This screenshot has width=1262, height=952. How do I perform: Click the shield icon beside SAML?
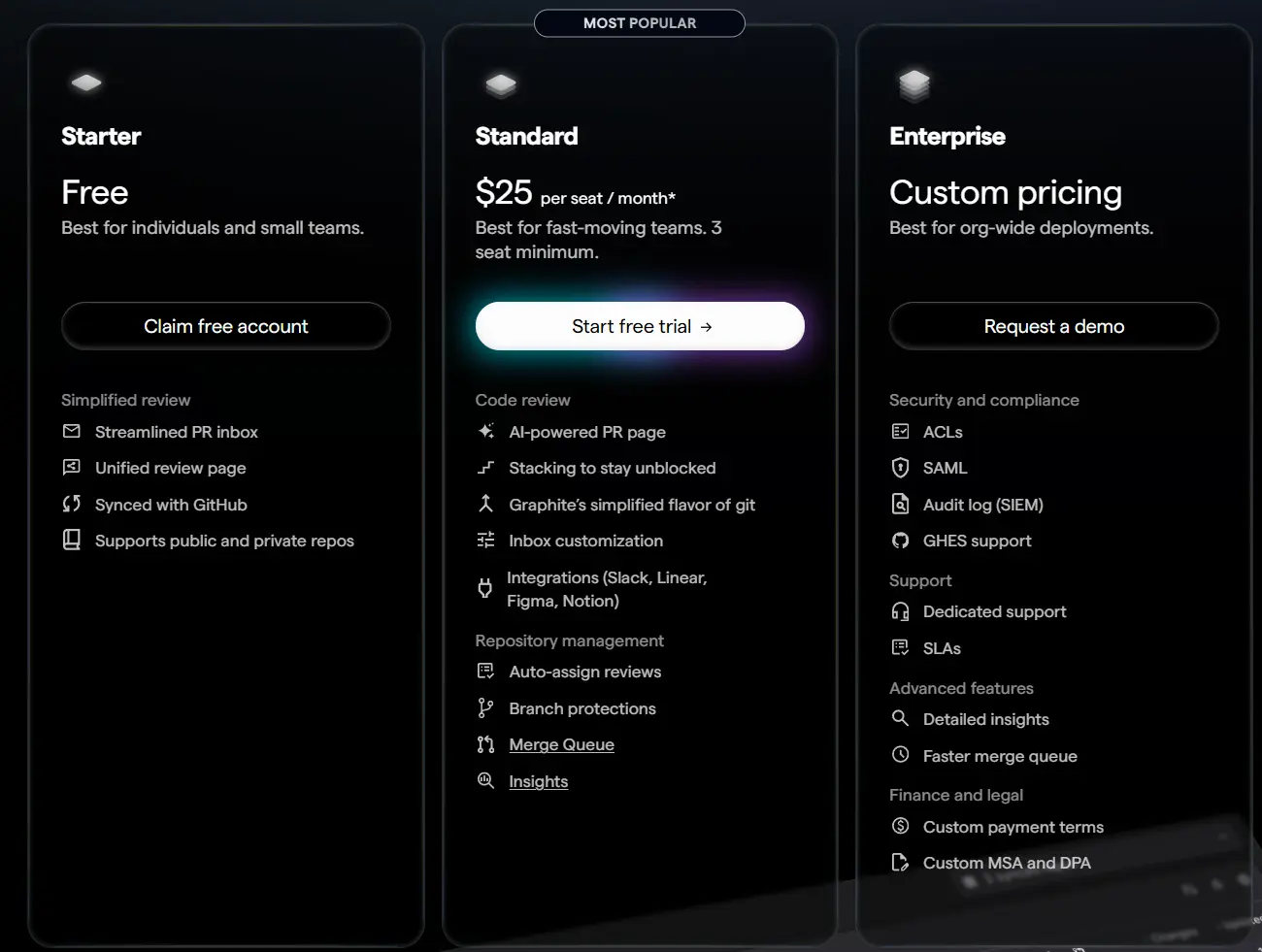pos(900,468)
